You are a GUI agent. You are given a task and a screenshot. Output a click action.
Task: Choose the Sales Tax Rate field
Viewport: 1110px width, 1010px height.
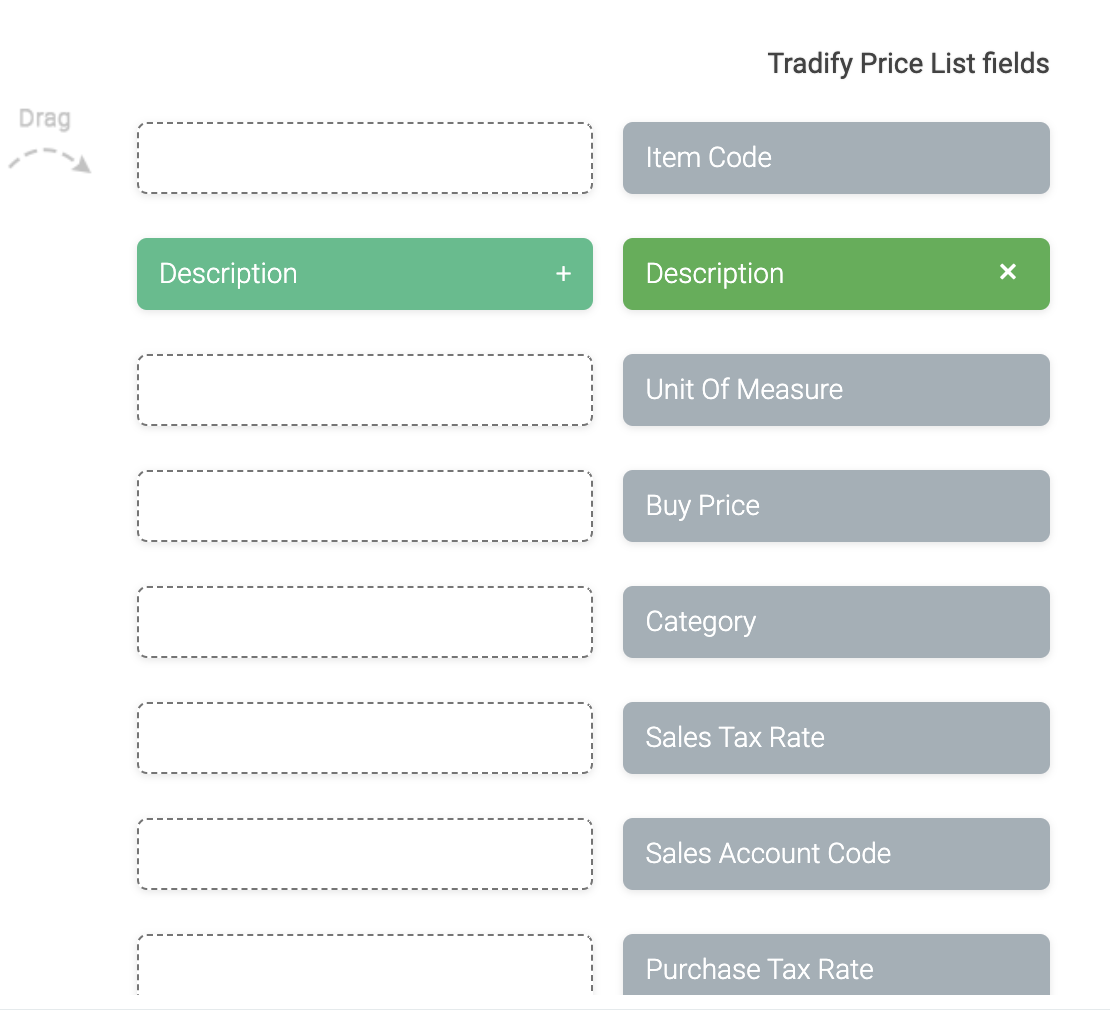click(x=836, y=738)
